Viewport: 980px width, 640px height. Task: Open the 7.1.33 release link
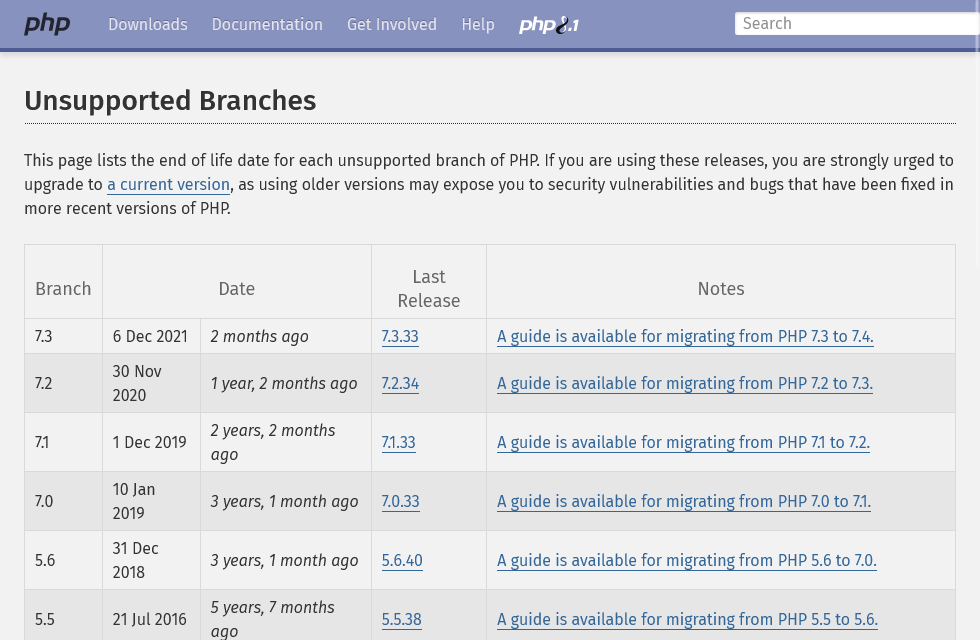pos(398,442)
